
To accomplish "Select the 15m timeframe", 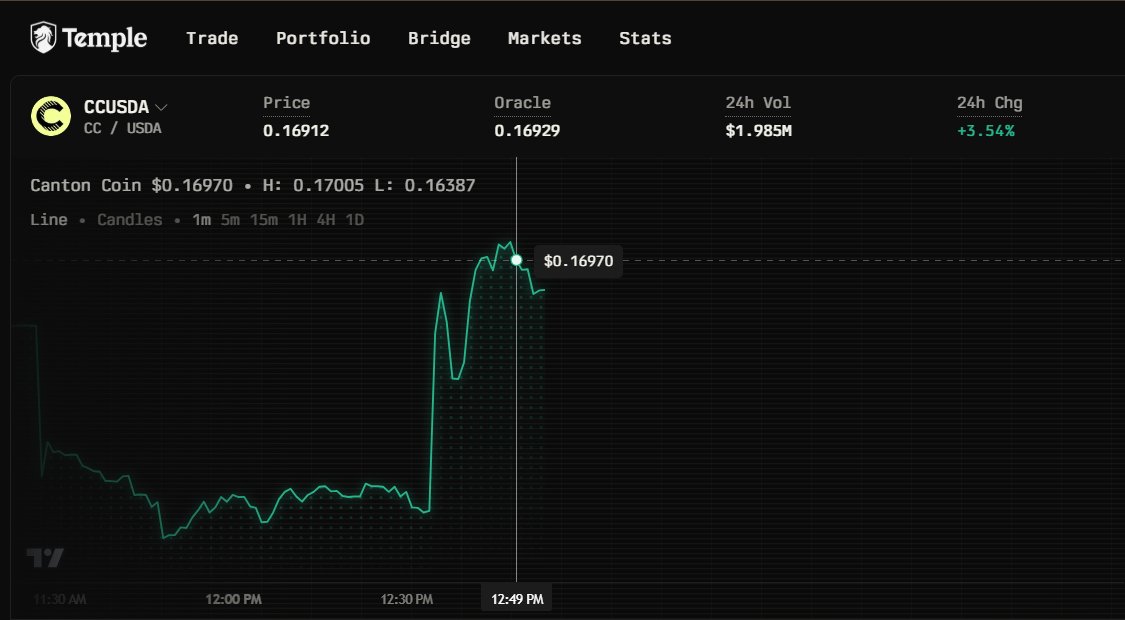I will (263, 220).
